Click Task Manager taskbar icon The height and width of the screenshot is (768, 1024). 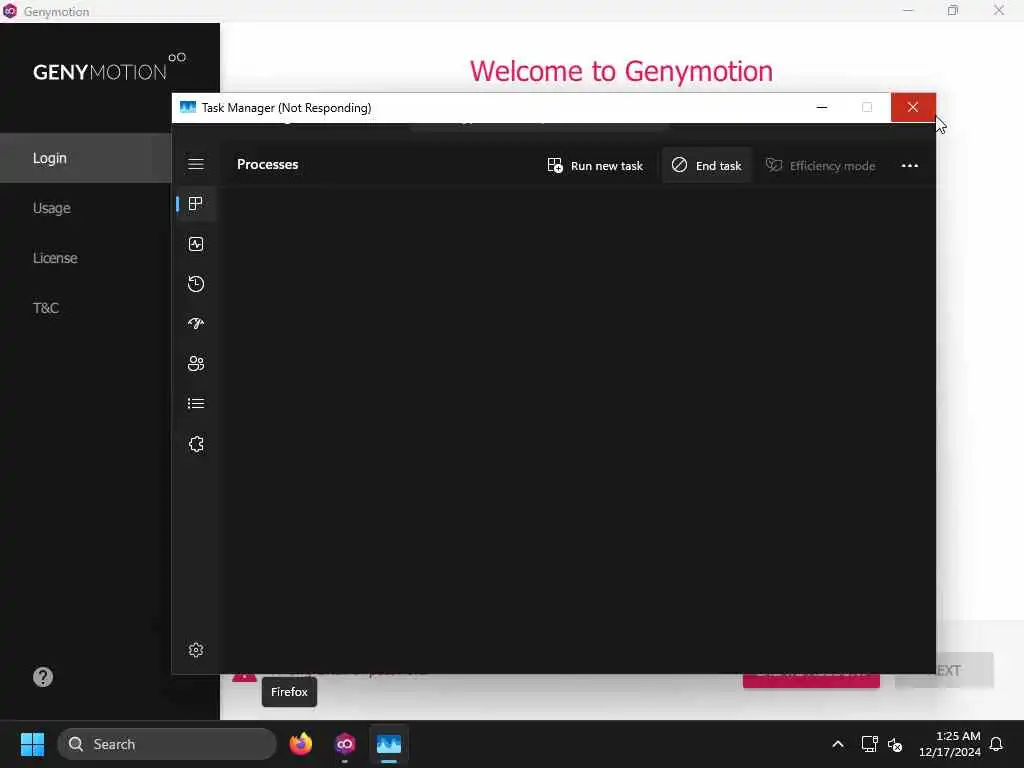(389, 744)
